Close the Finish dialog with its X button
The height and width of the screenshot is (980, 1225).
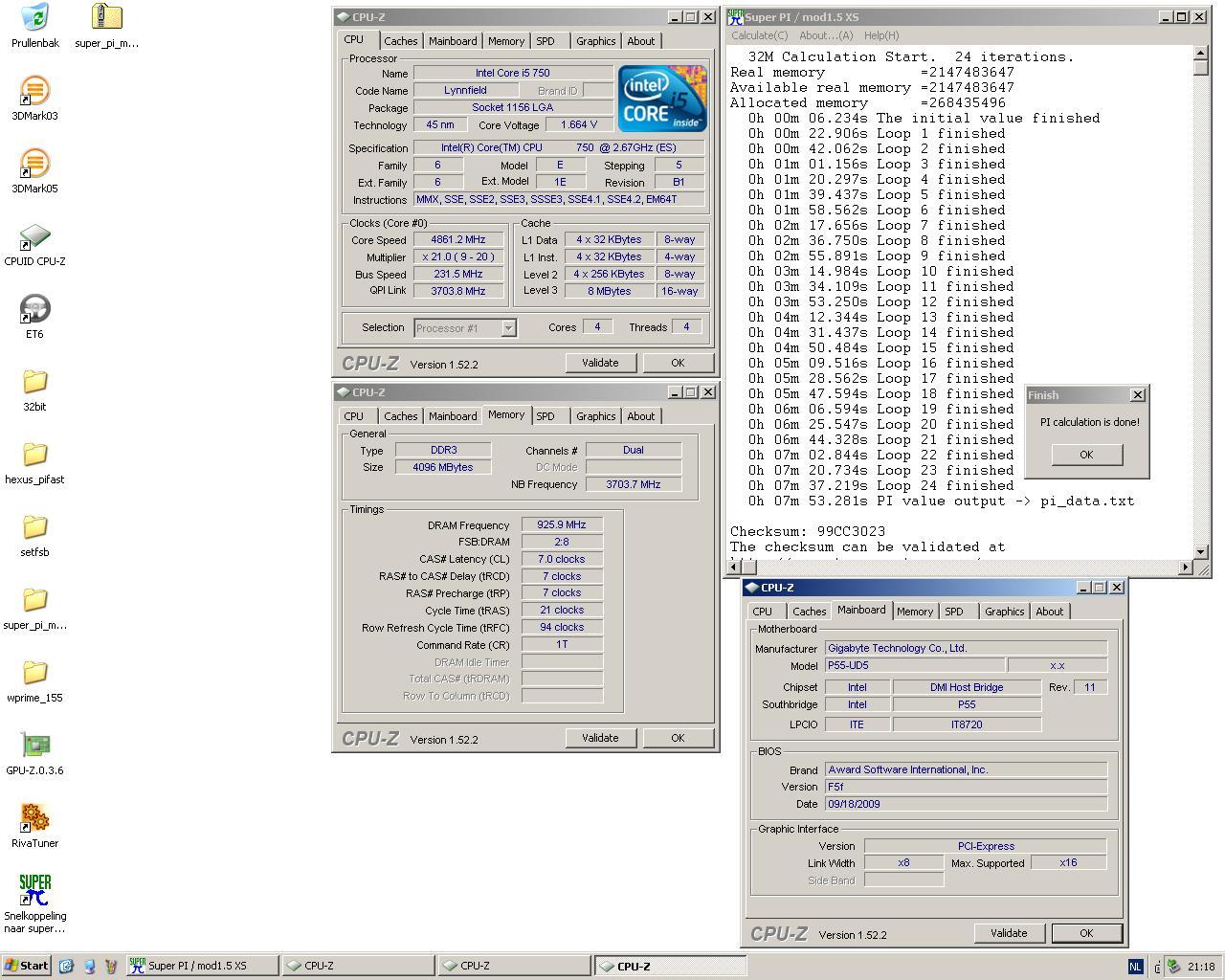(x=1137, y=395)
